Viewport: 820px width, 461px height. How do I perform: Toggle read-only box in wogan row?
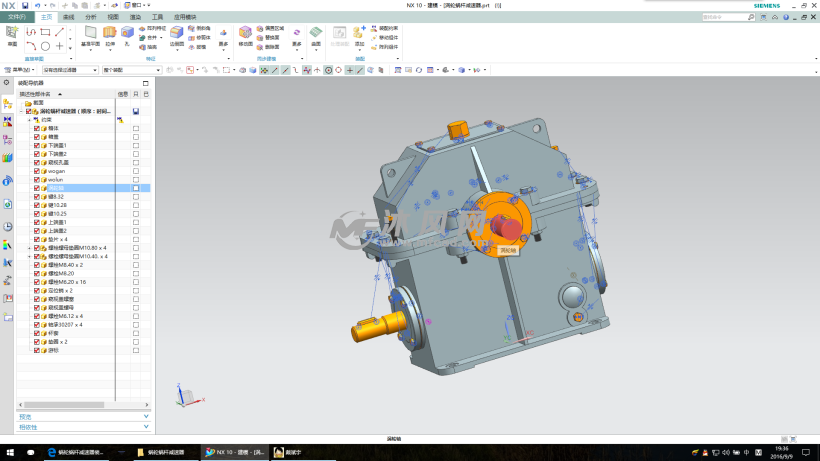136,171
